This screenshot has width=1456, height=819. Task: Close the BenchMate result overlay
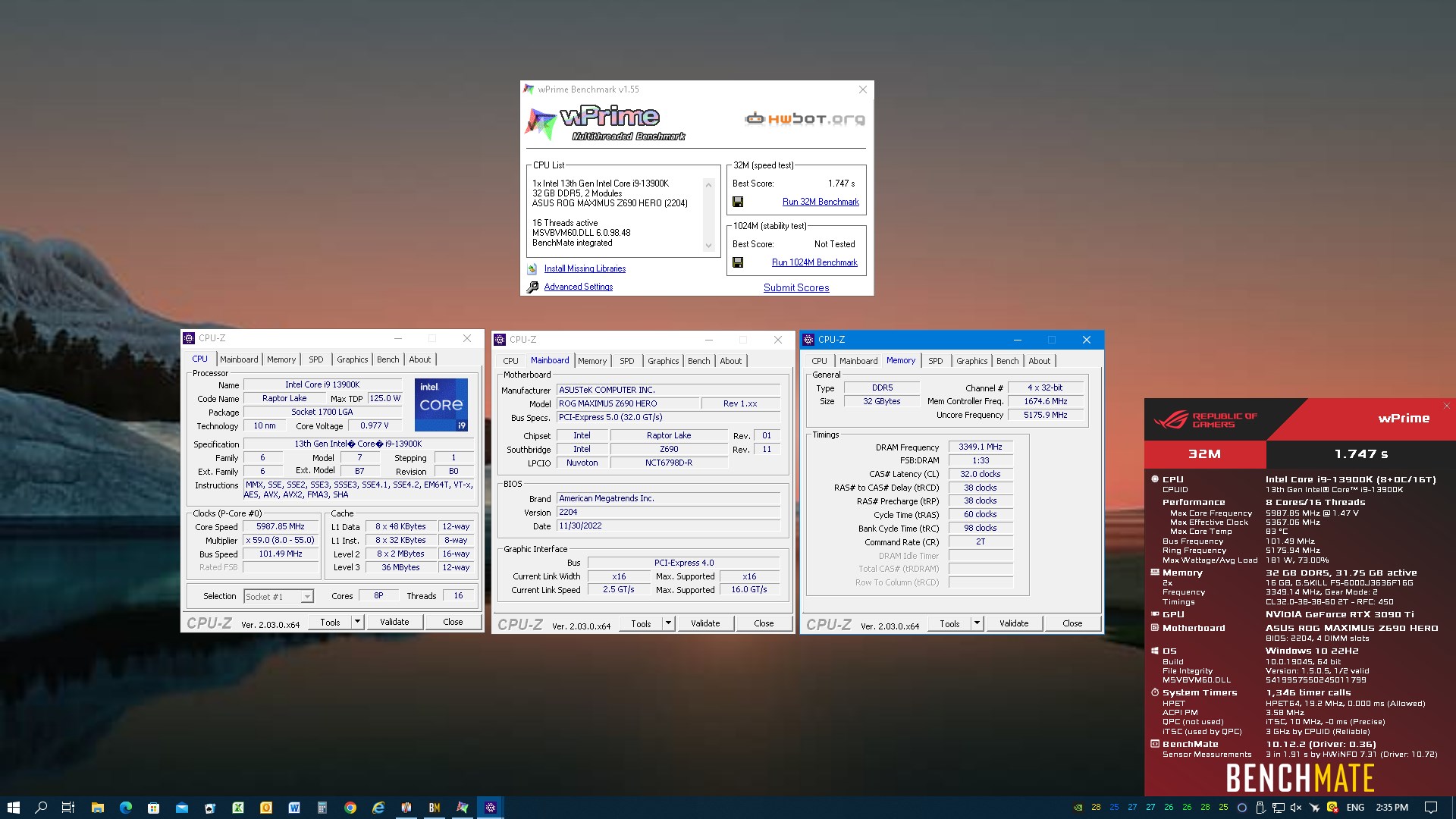coord(1447,406)
